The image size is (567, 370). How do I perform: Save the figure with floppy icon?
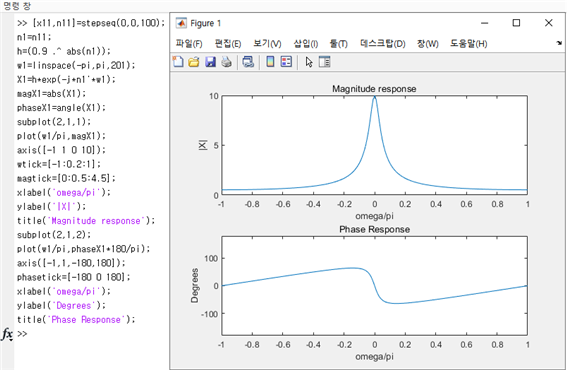(x=210, y=62)
